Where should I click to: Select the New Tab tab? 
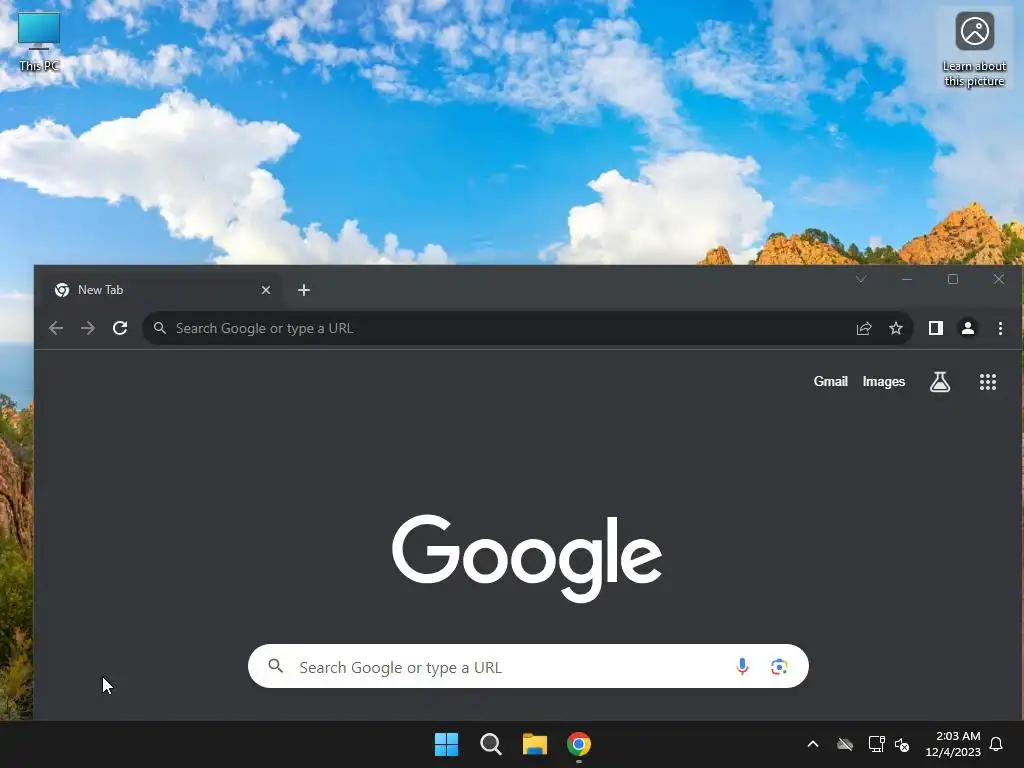[160, 290]
